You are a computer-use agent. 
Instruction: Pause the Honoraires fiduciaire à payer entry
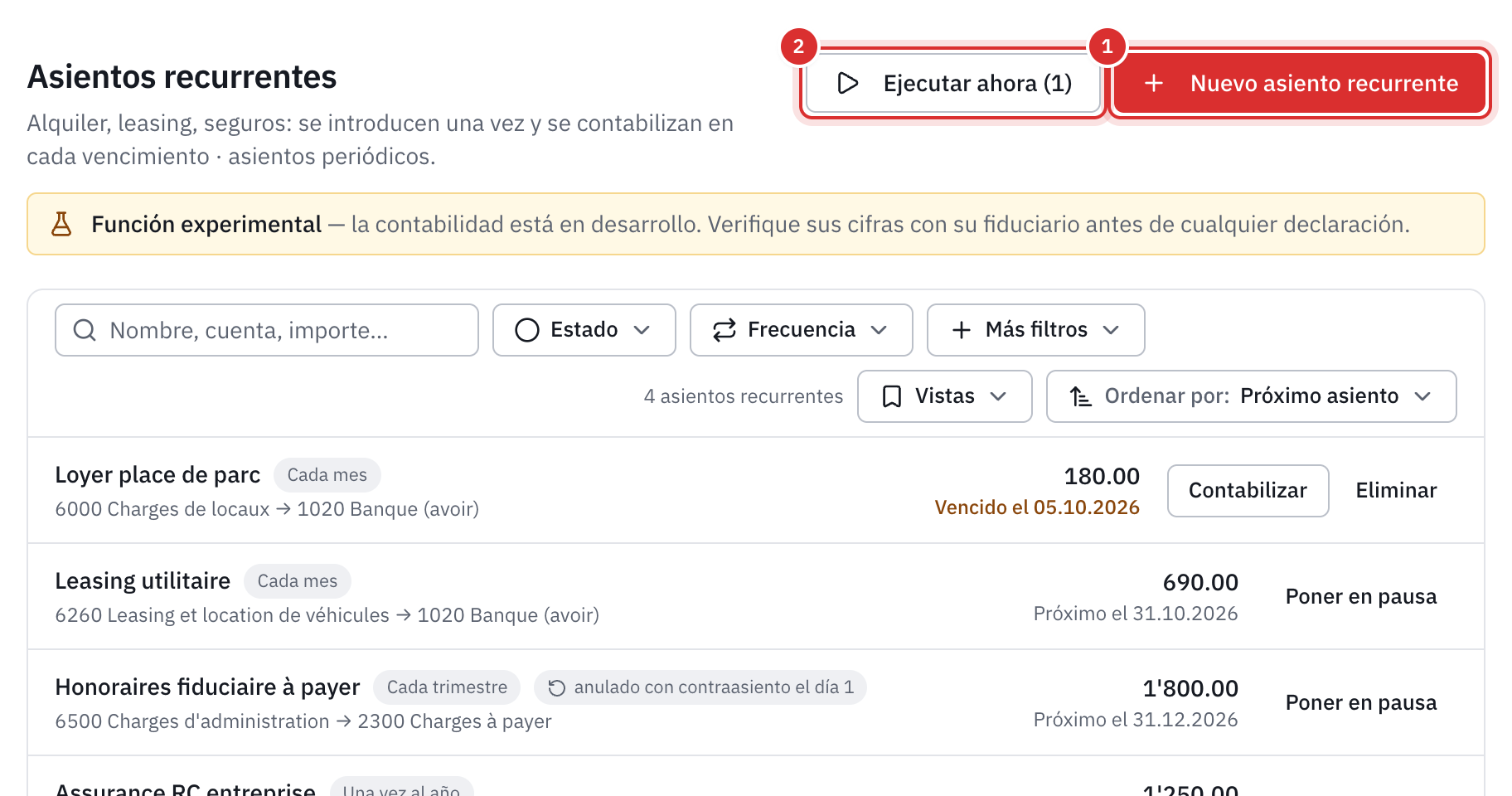[1361, 703]
